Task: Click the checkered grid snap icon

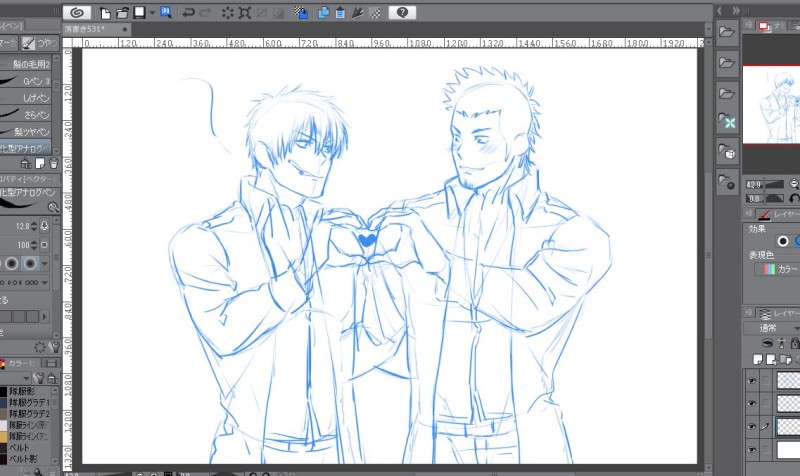Action: tap(375, 13)
